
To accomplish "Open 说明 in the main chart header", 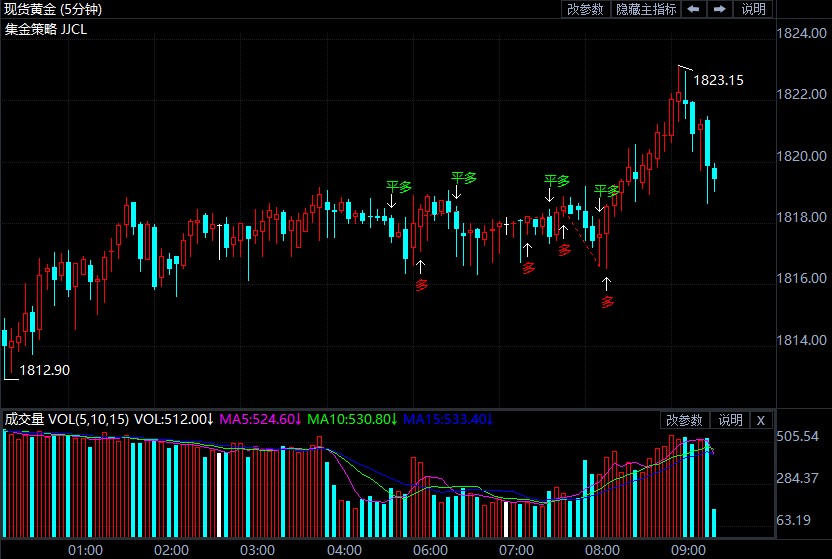I will 753,9.
